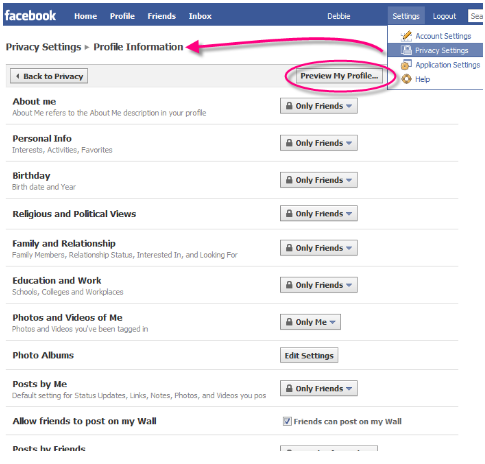This screenshot has height=464, width=485.
Task: Click the lock icon in the About me row
Action: (x=289, y=106)
